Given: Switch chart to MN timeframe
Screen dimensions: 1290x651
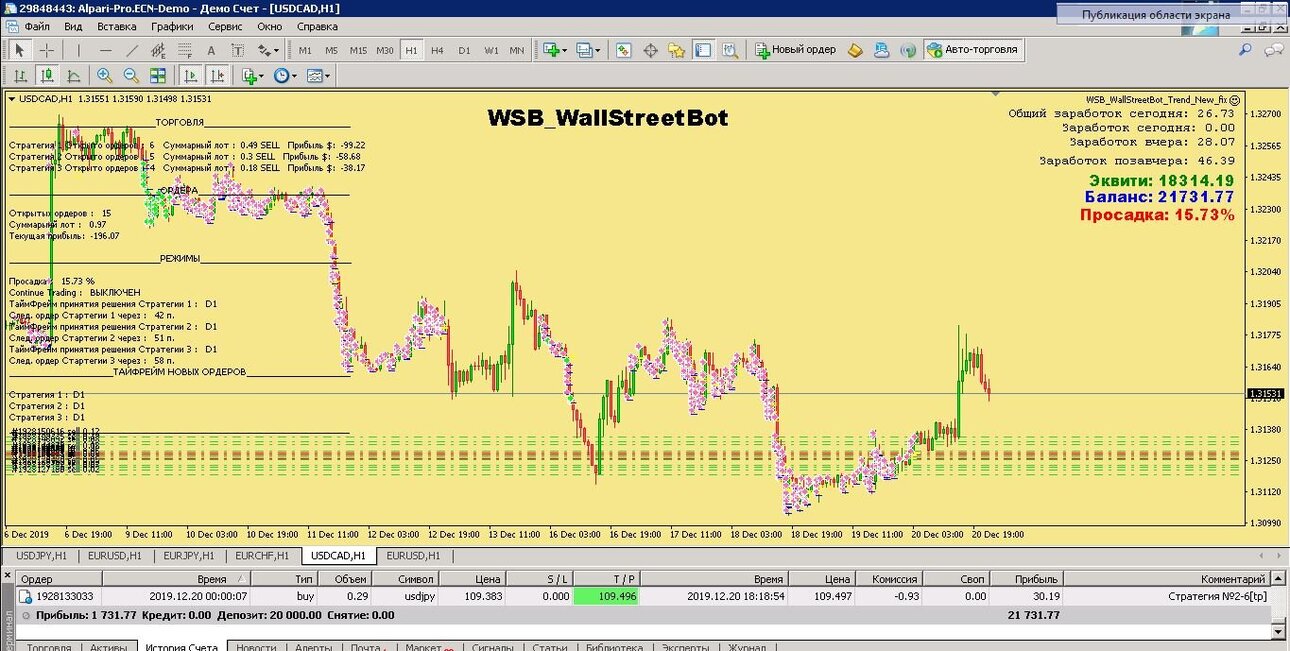Looking at the screenshot, I should [x=517, y=50].
